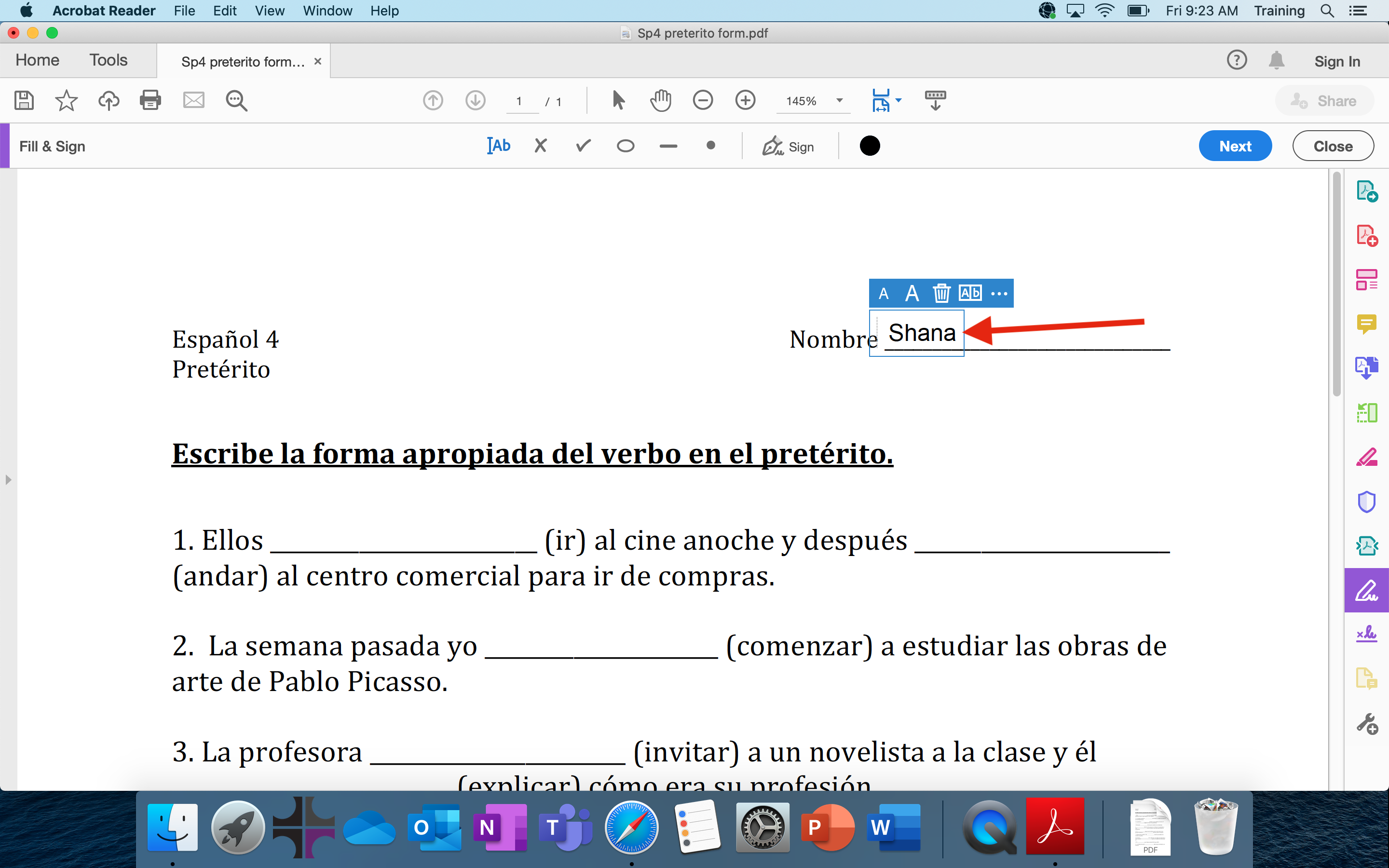
Task: Open the Help question mark icon
Action: point(1237,60)
